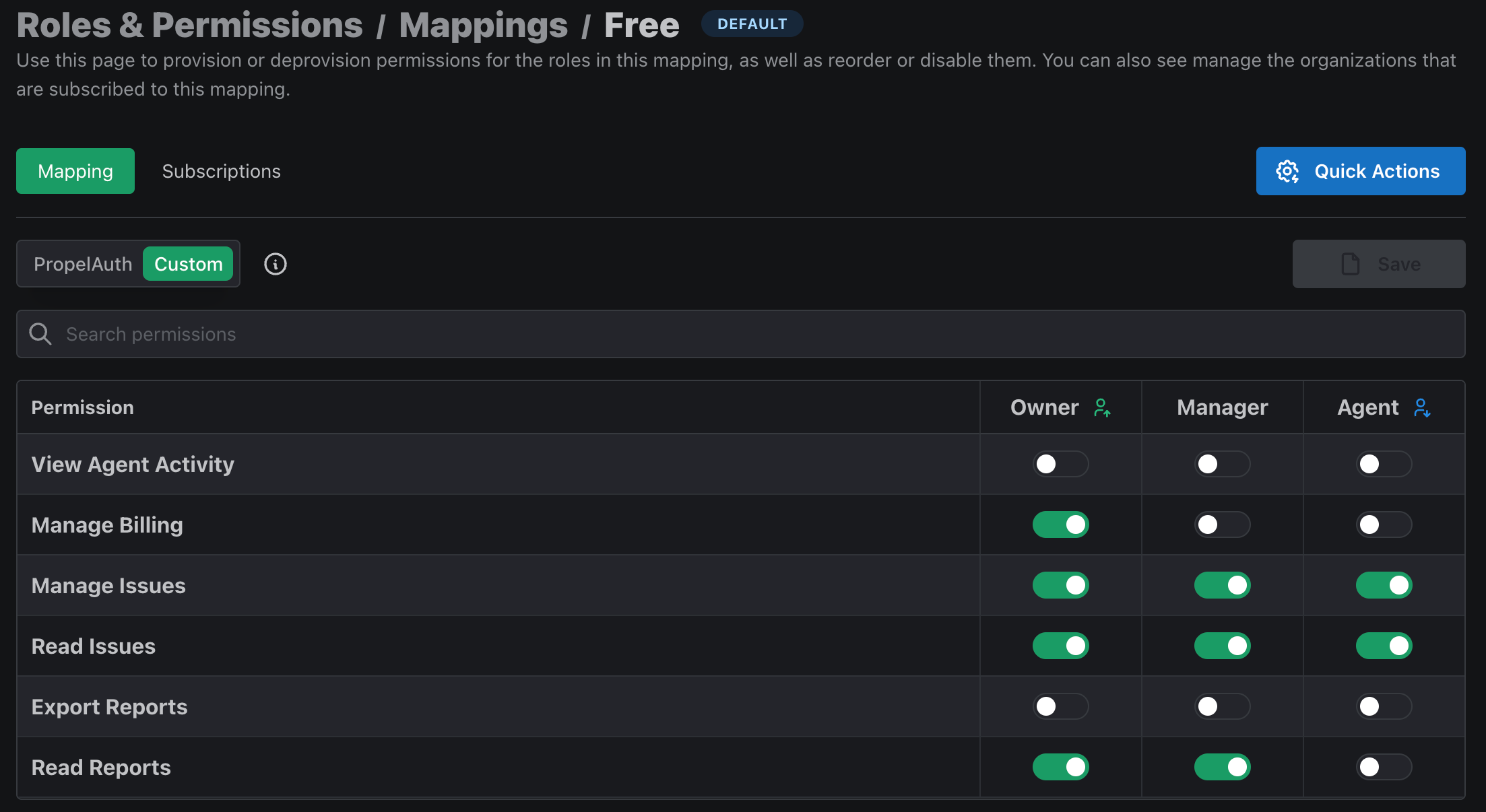1486x812 pixels.
Task: Enable View Agent Activity for Manager
Action: (x=1222, y=464)
